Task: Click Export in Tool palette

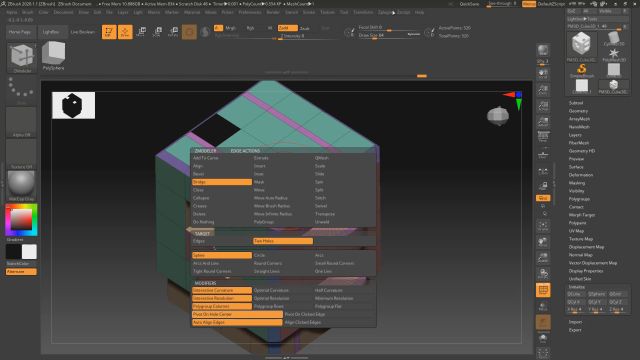Action: pos(575,330)
